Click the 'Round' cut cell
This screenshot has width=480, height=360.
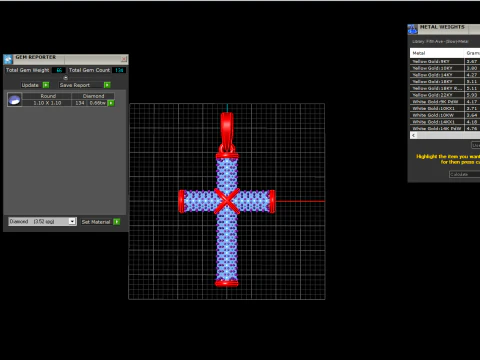pyautogui.click(x=48, y=96)
